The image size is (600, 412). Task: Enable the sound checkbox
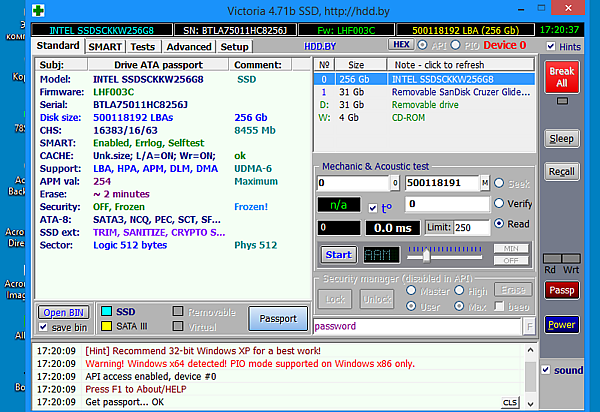(x=546, y=370)
